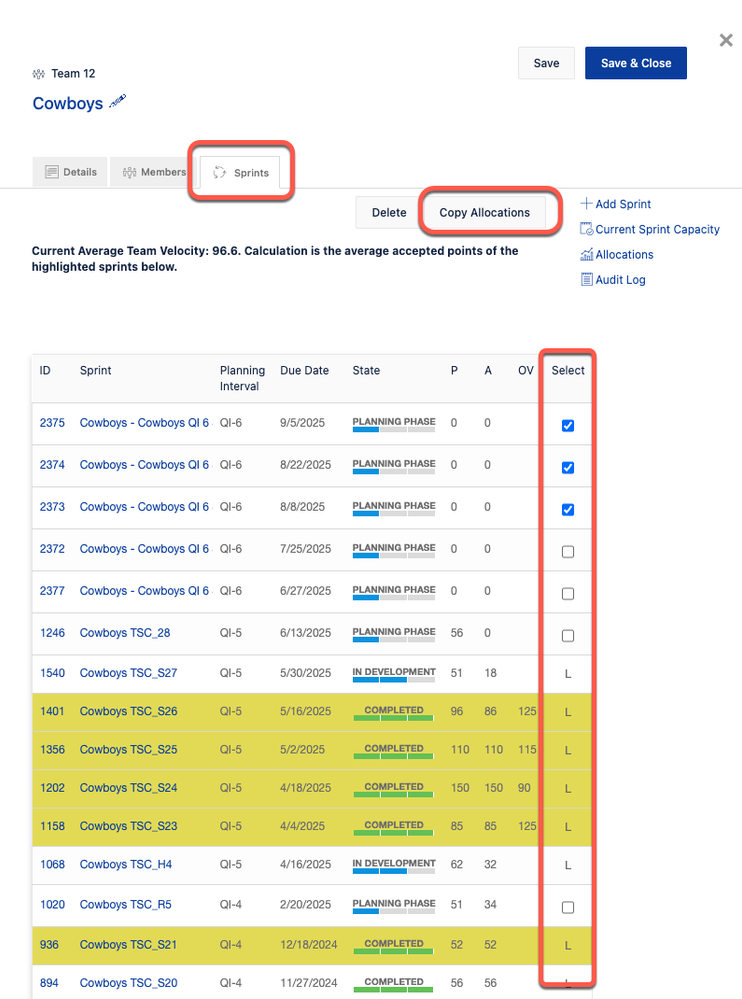Open sprint ID 2377
The height and width of the screenshot is (999, 742).
[x=52, y=591]
